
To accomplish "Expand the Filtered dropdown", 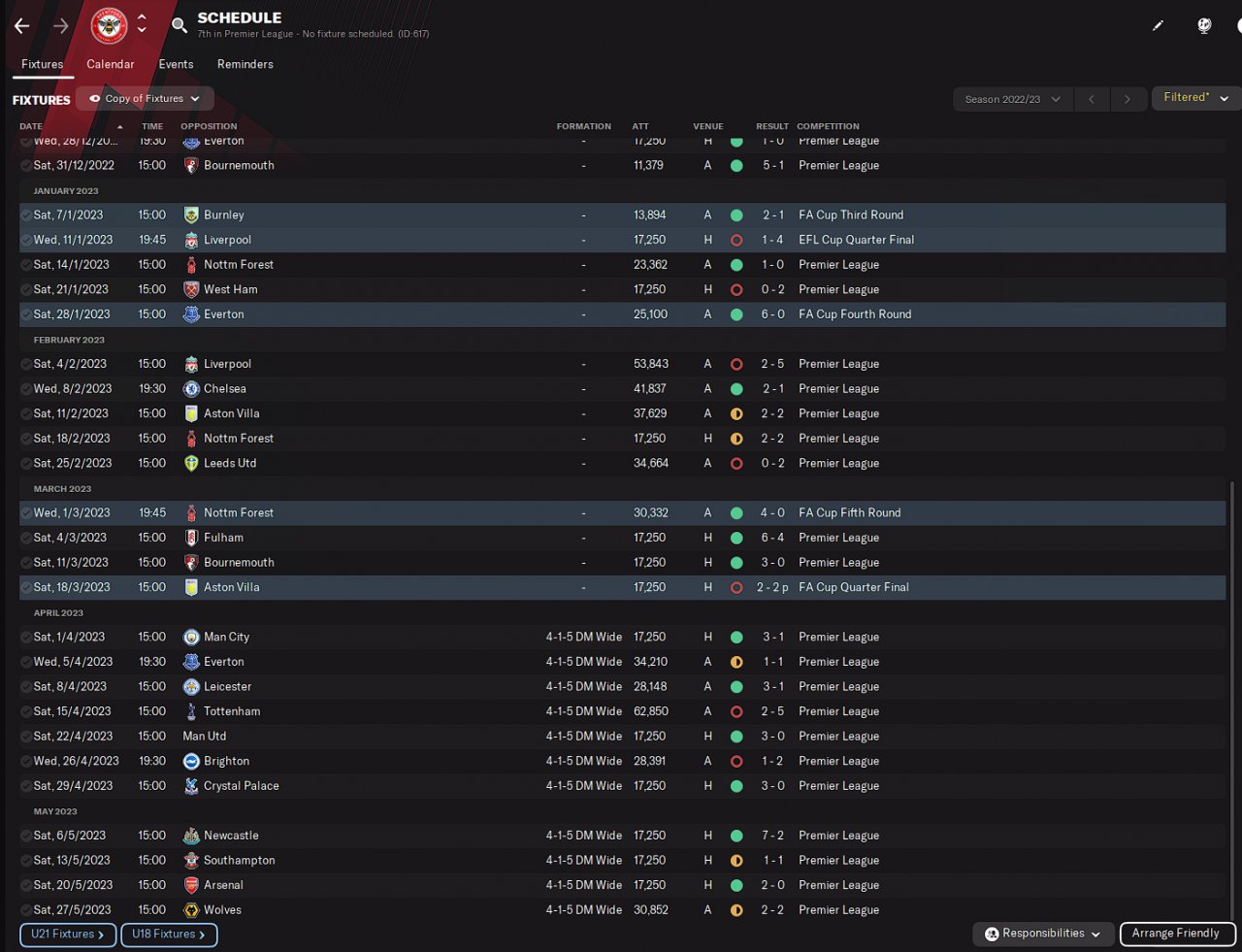I will 1196,98.
